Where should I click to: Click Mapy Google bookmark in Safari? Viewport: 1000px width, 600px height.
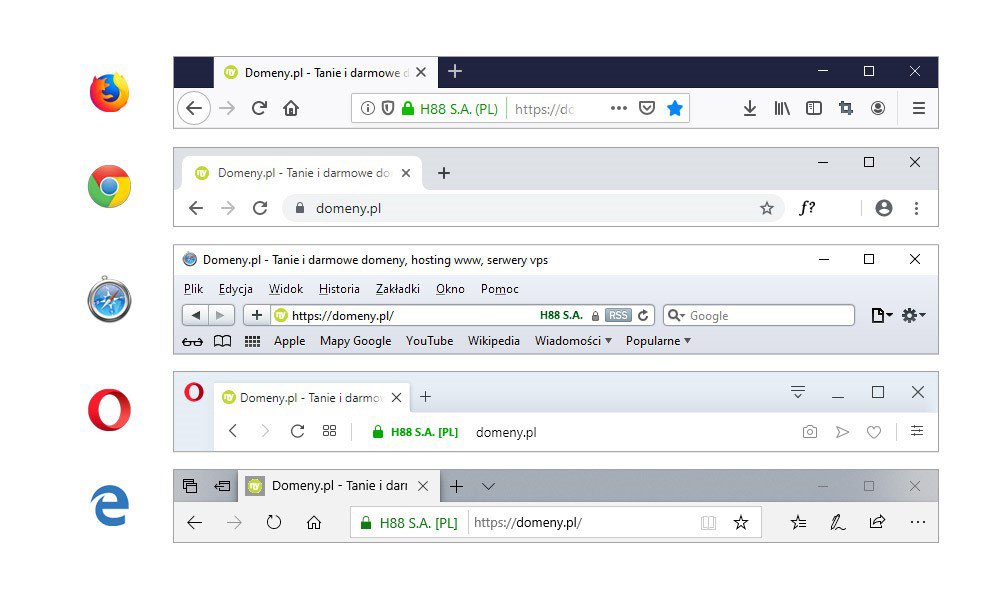point(355,341)
